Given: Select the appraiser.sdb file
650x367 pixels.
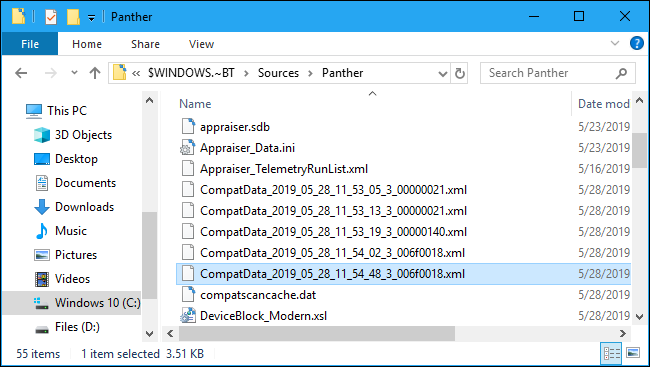Looking at the screenshot, I should click(x=235, y=127).
